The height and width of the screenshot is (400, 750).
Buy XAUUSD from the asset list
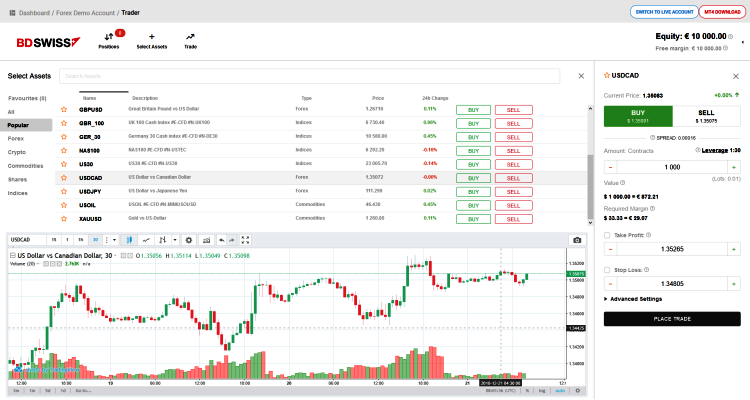pyautogui.click(x=474, y=219)
